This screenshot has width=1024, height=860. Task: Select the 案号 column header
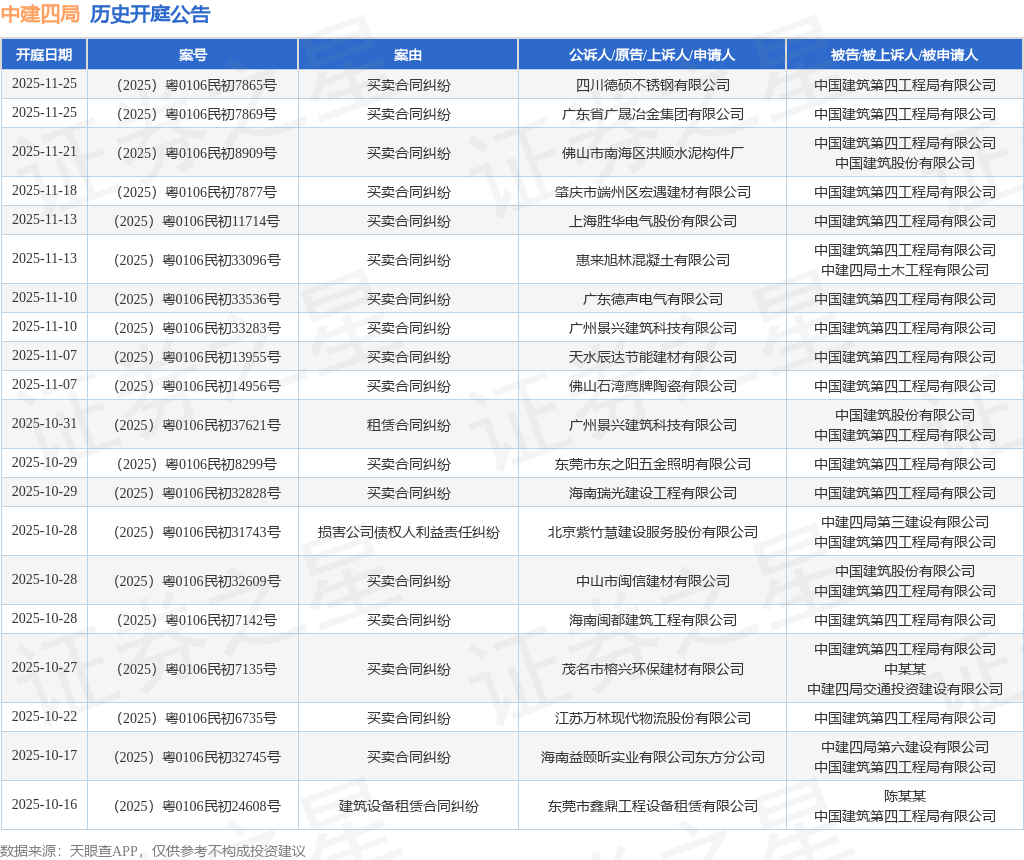(193, 55)
